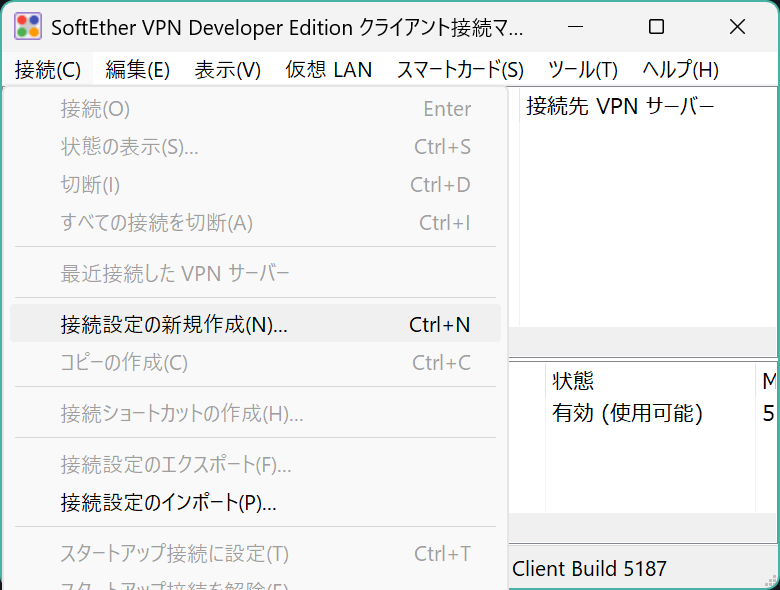780x590 pixels.
Task: Click the SoftEther VPN app icon in title bar
Action: coord(27,27)
